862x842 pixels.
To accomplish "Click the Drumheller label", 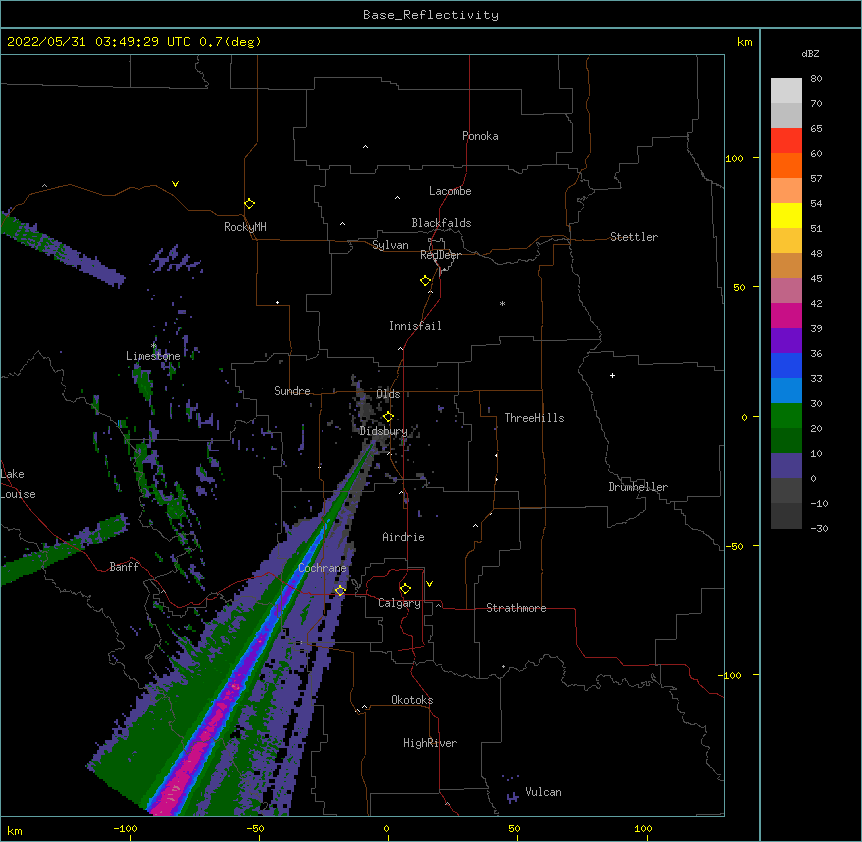I will coord(638,487).
